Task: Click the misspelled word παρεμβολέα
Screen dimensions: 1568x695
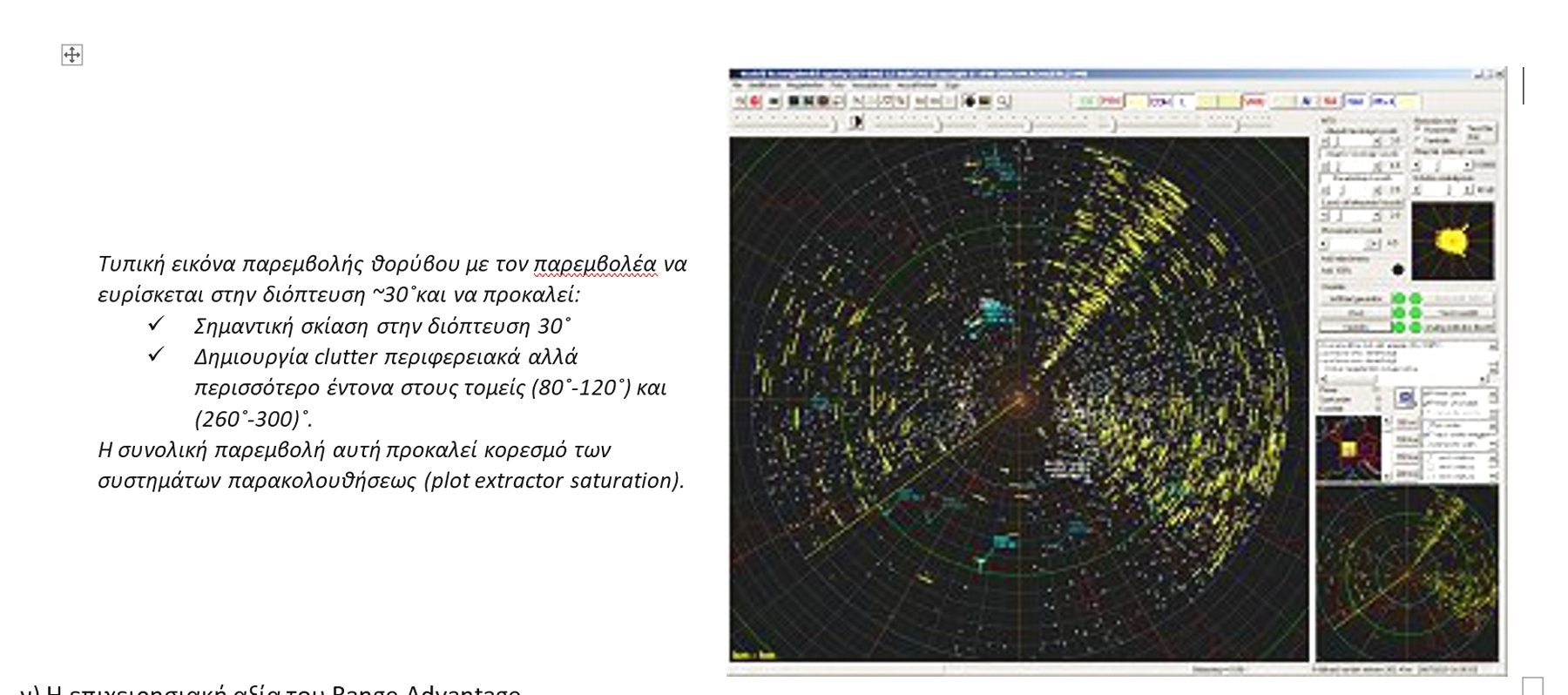Action: (x=595, y=263)
